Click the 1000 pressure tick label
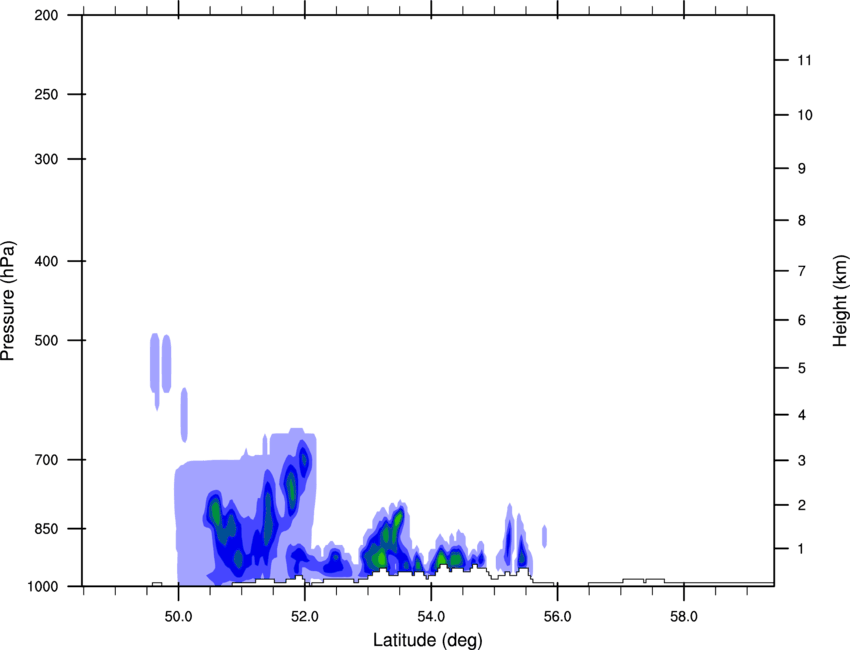Screen dimensions: 850x650 pyautogui.click(x=43, y=587)
